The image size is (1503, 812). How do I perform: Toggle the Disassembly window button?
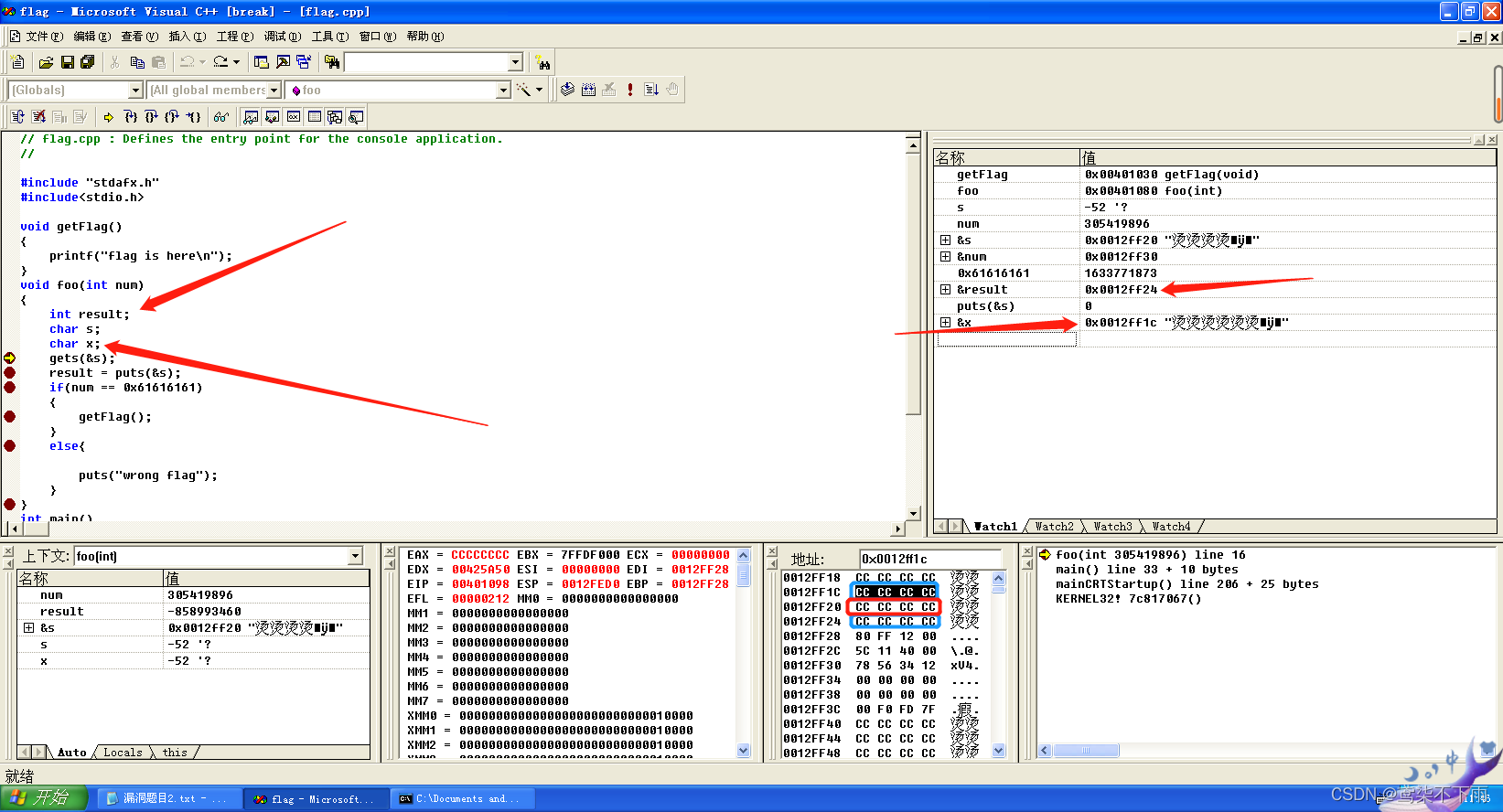(x=356, y=116)
